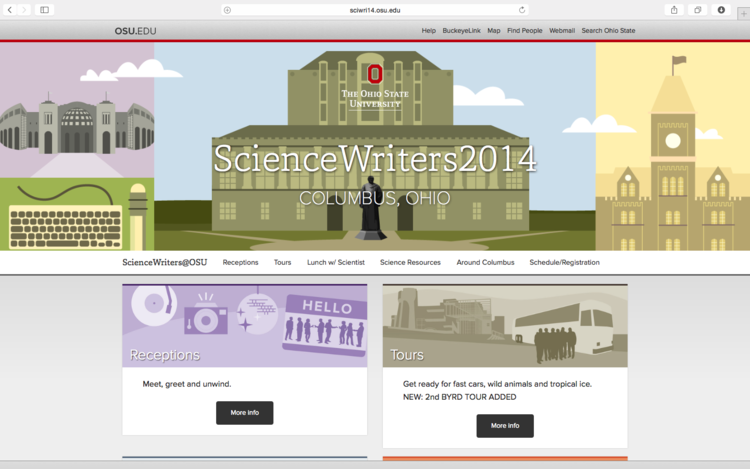The width and height of the screenshot is (750, 469).
Task: Click the tour bus graphic
Action: pyautogui.click(x=563, y=328)
